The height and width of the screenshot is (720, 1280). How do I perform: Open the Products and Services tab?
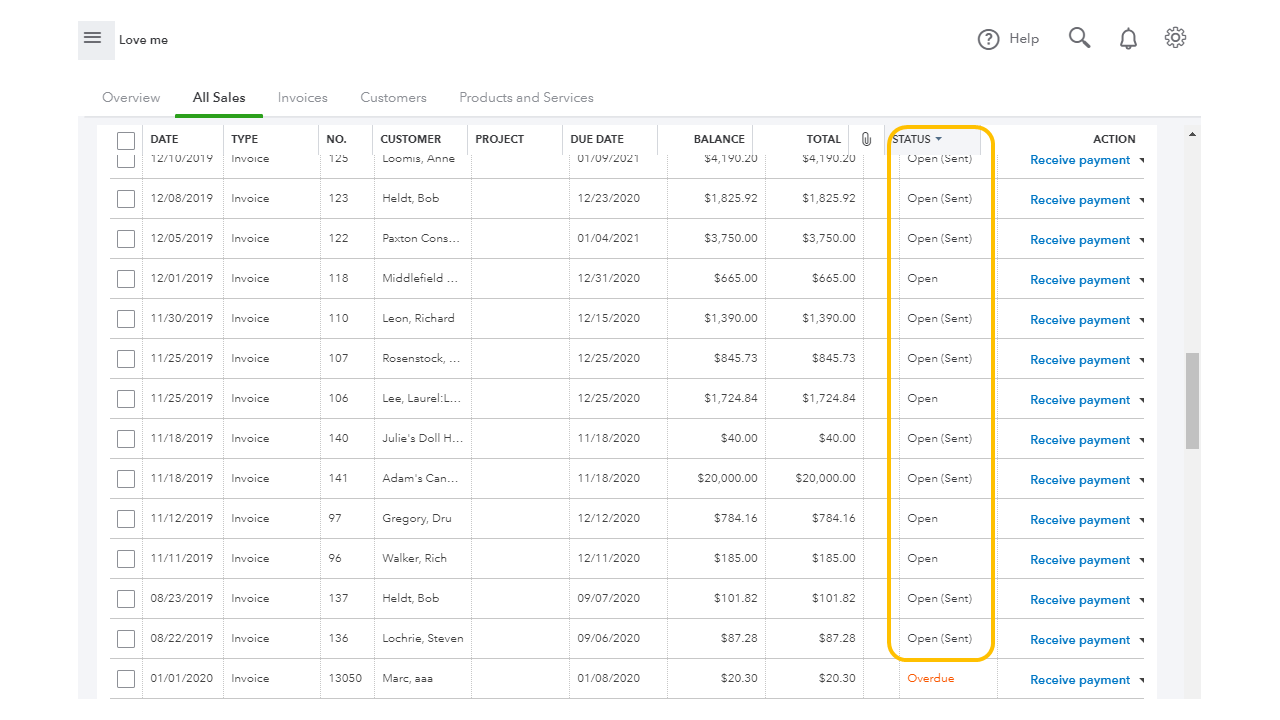pyautogui.click(x=526, y=98)
